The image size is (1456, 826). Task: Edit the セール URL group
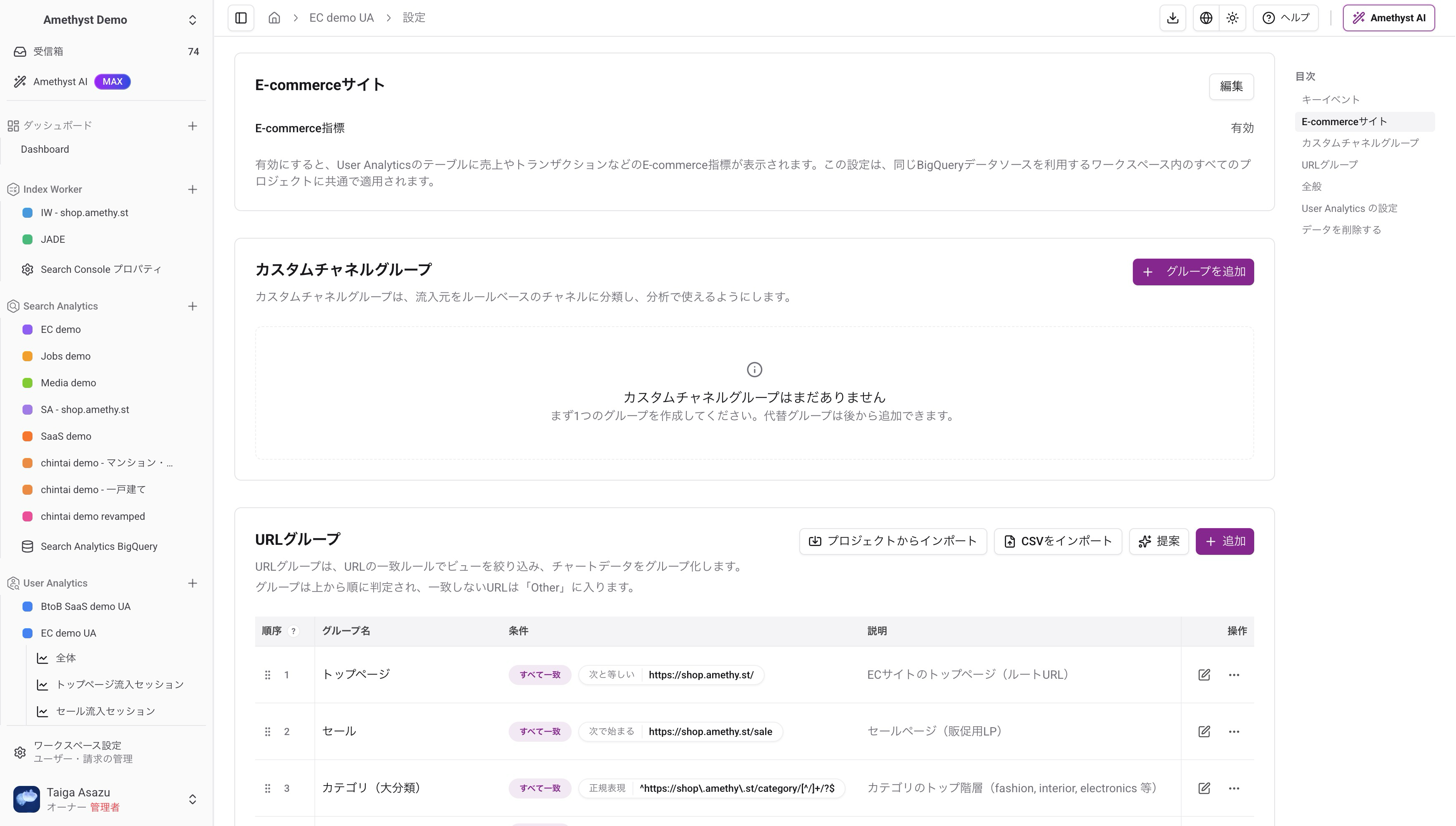[x=1204, y=732]
